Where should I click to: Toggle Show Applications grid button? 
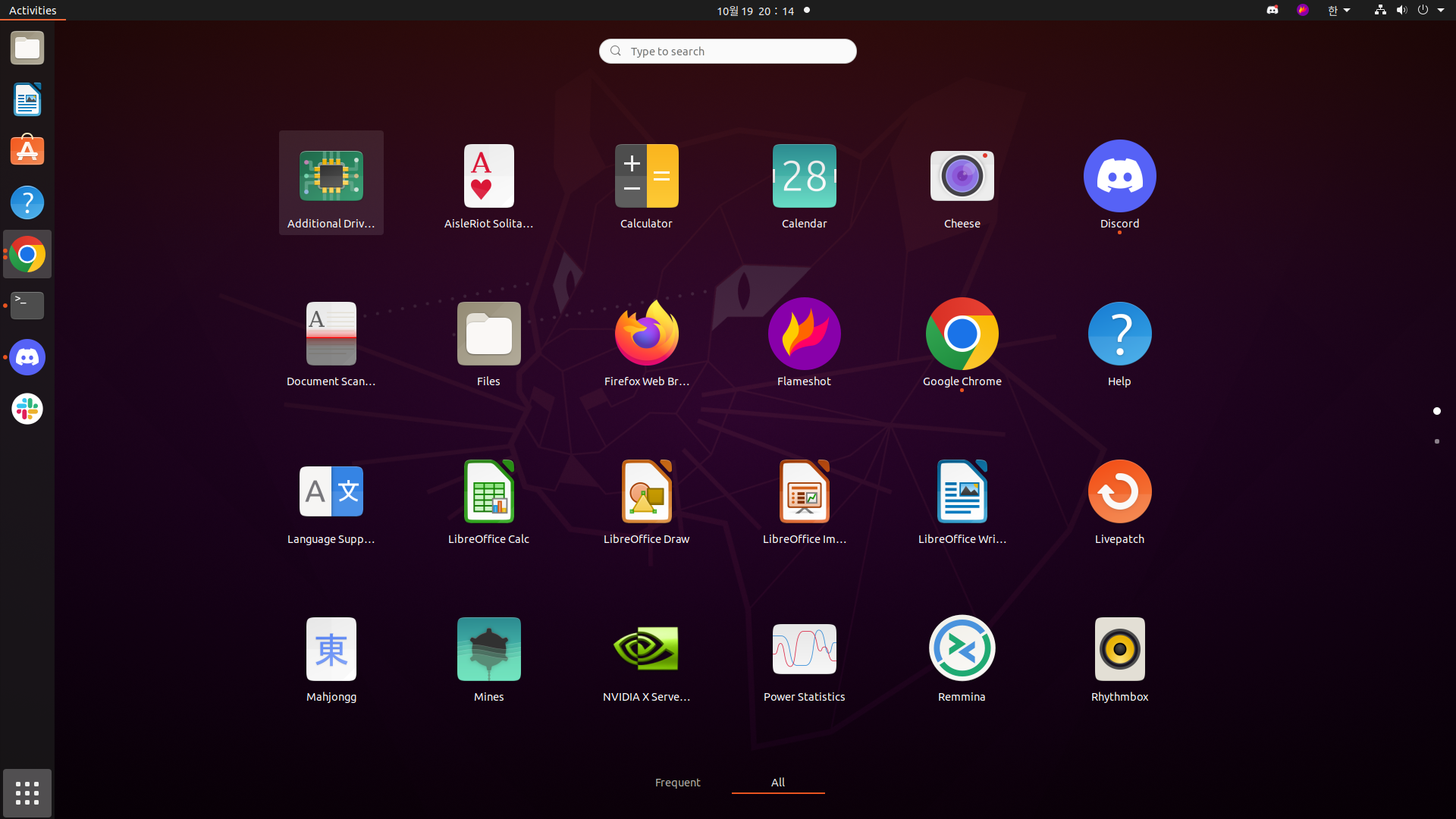click(27, 793)
